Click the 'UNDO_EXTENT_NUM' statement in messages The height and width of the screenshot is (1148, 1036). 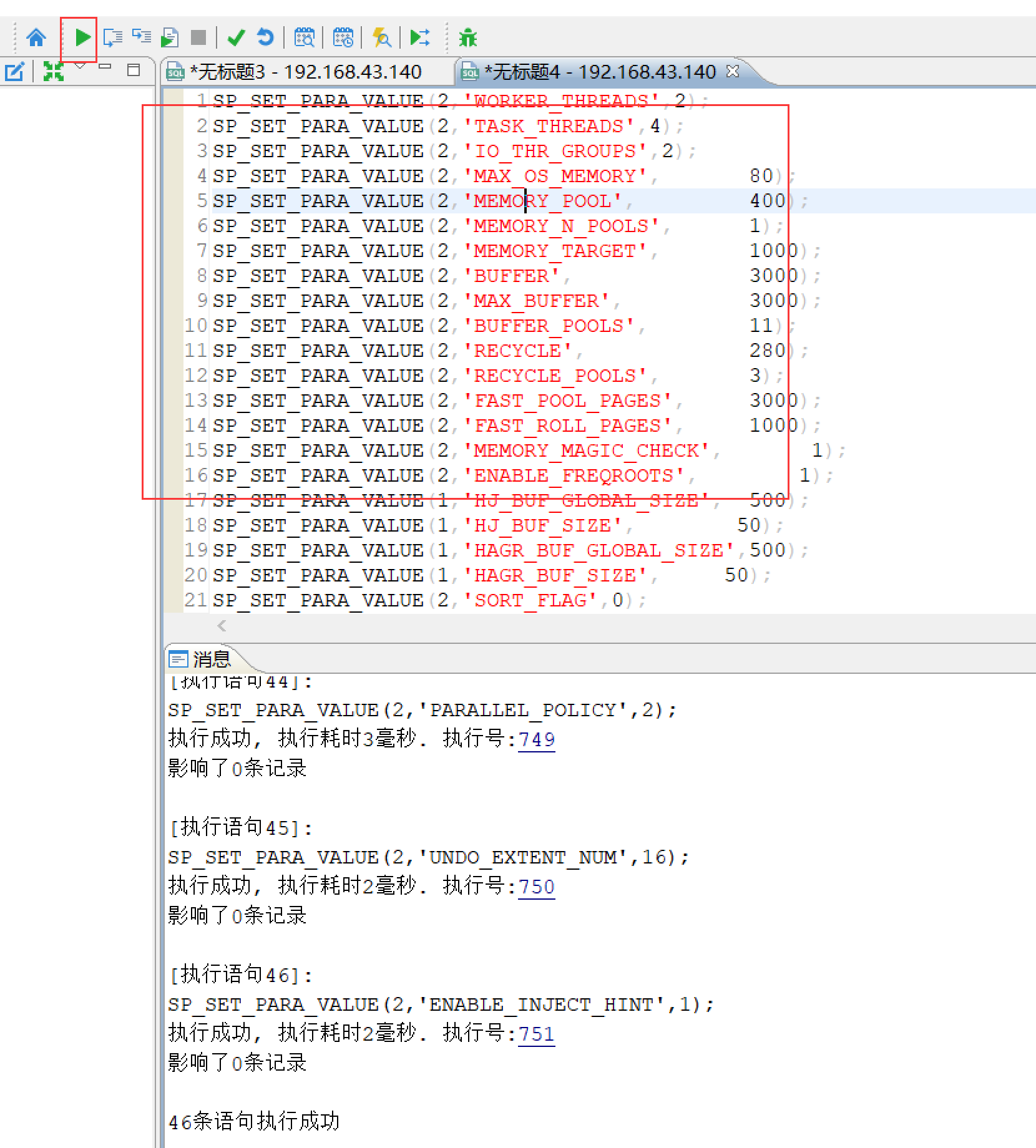click(429, 857)
